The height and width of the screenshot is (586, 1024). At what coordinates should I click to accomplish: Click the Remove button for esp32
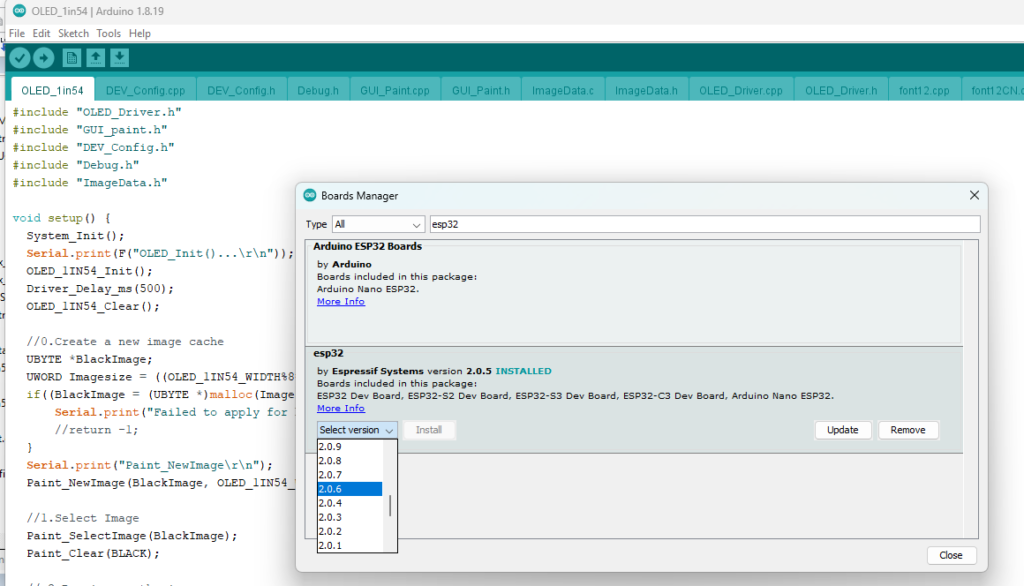click(908, 430)
